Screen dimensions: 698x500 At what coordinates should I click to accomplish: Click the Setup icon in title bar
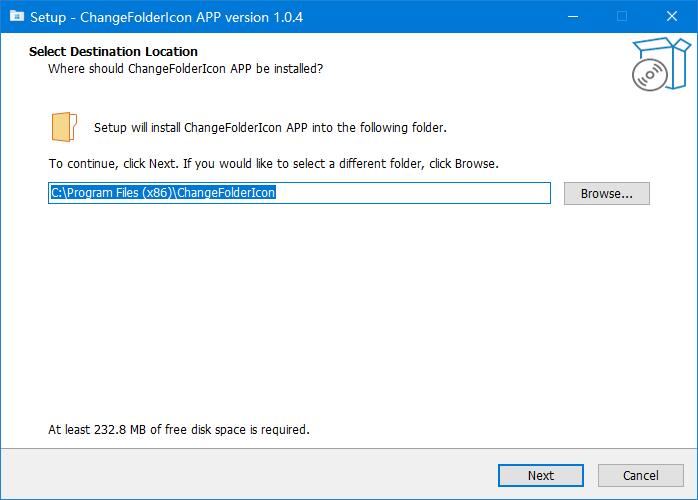click(16, 16)
